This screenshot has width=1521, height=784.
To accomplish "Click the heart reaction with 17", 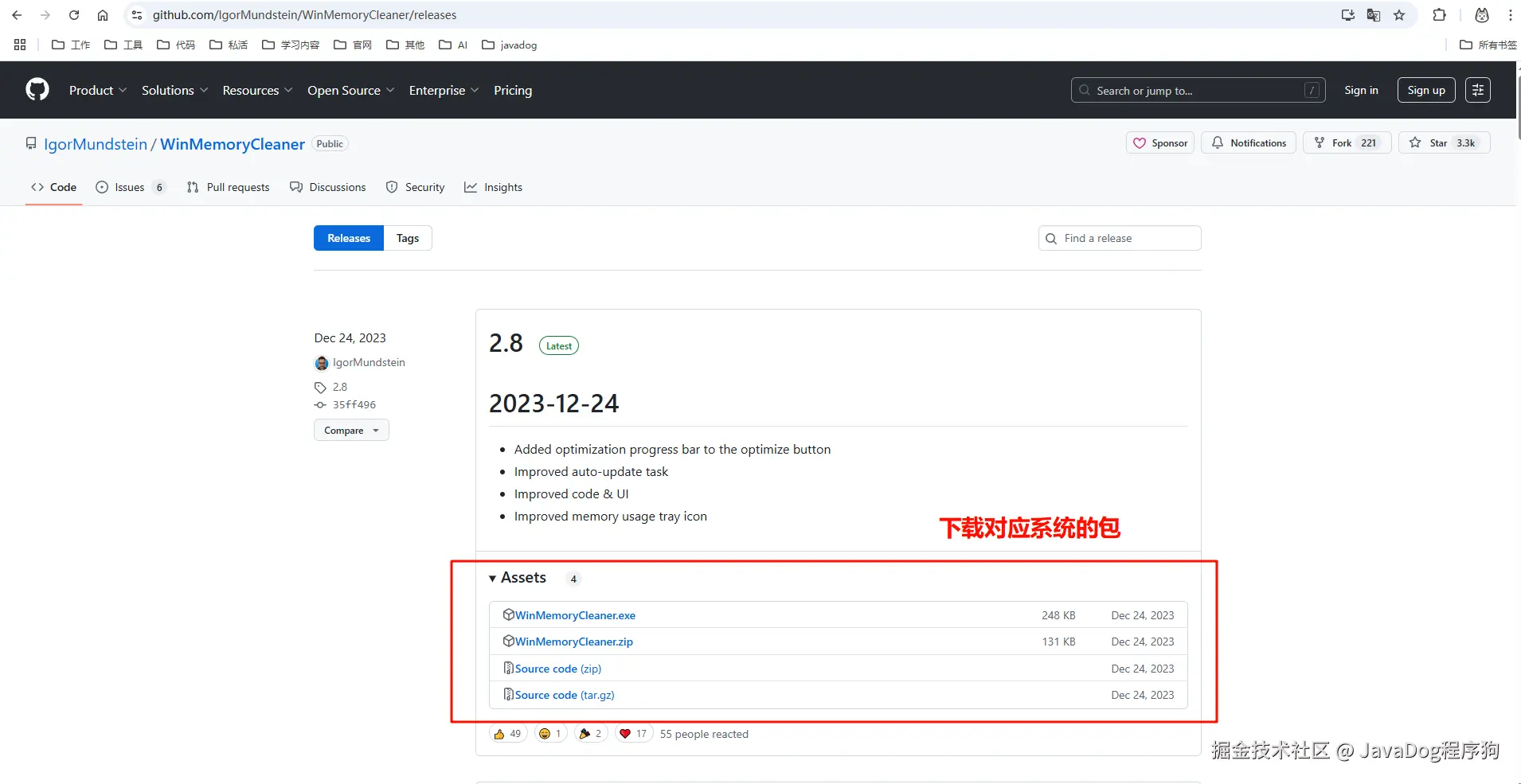I will 634,734.
